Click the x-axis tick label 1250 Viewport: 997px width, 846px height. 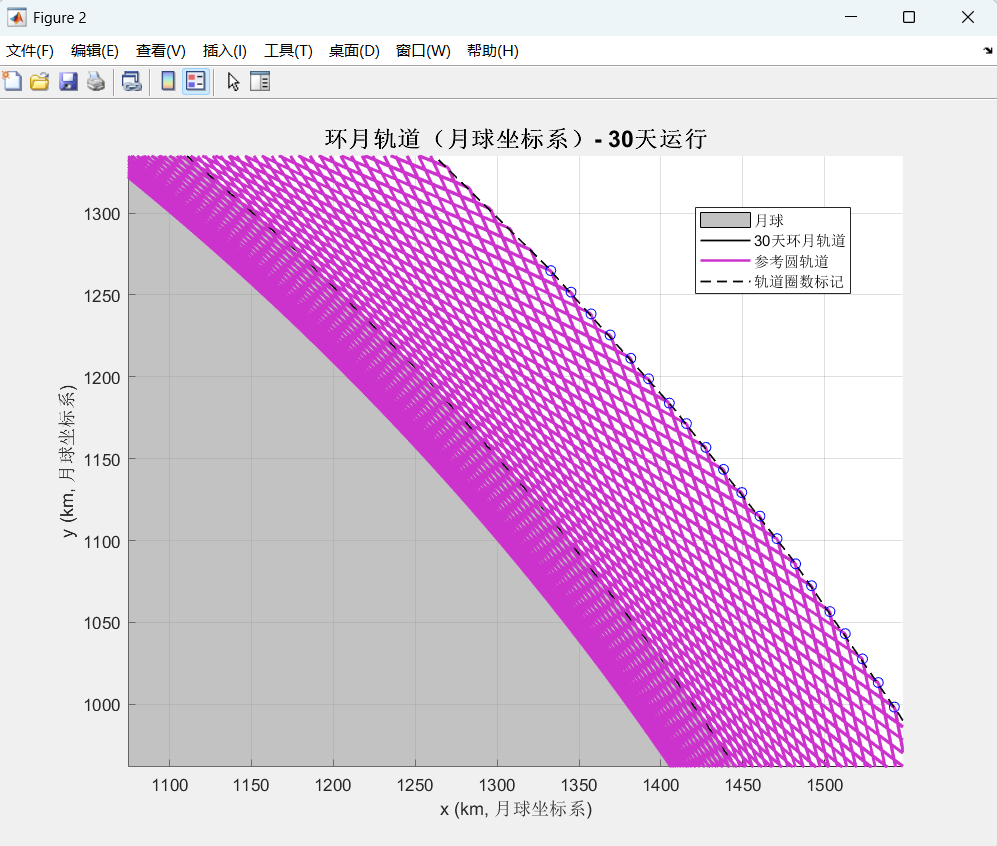coord(415,785)
